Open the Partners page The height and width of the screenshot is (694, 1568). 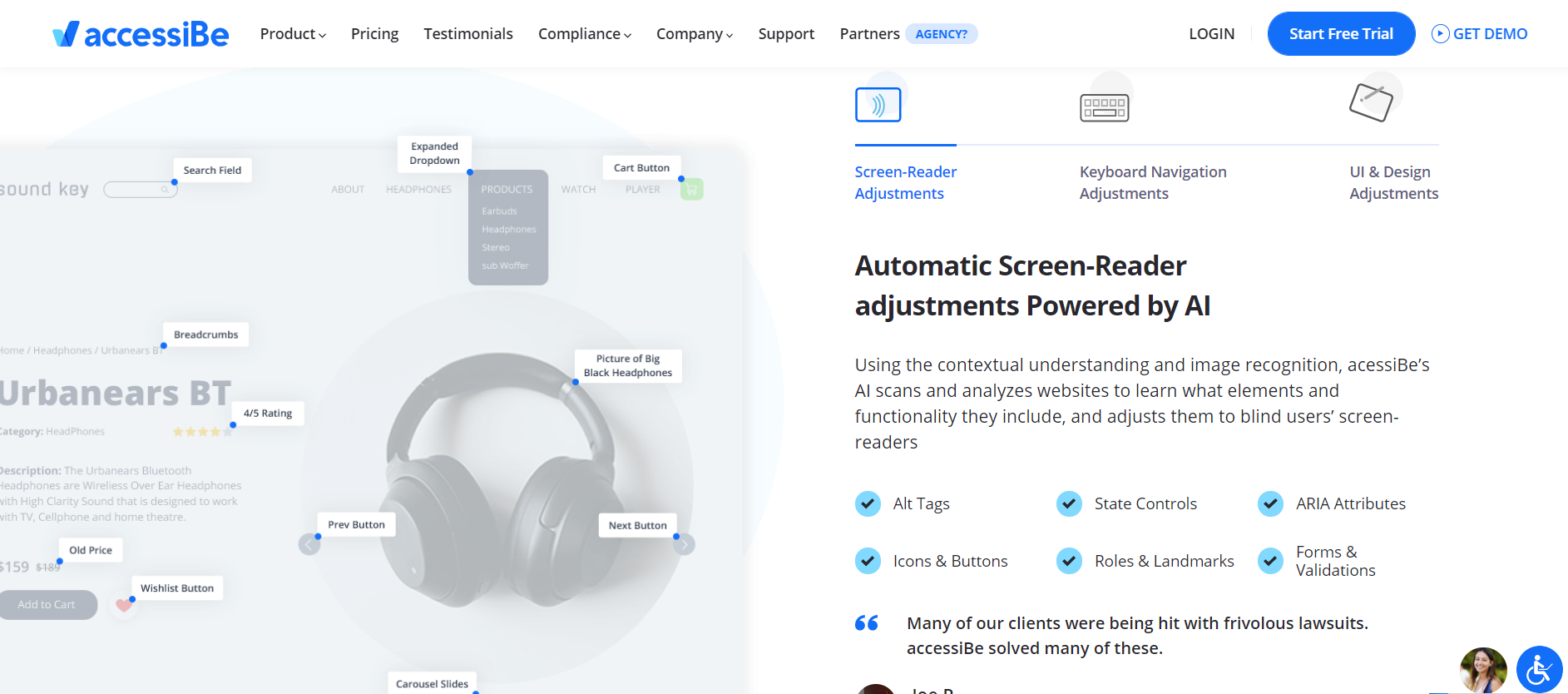tap(869, 34)
